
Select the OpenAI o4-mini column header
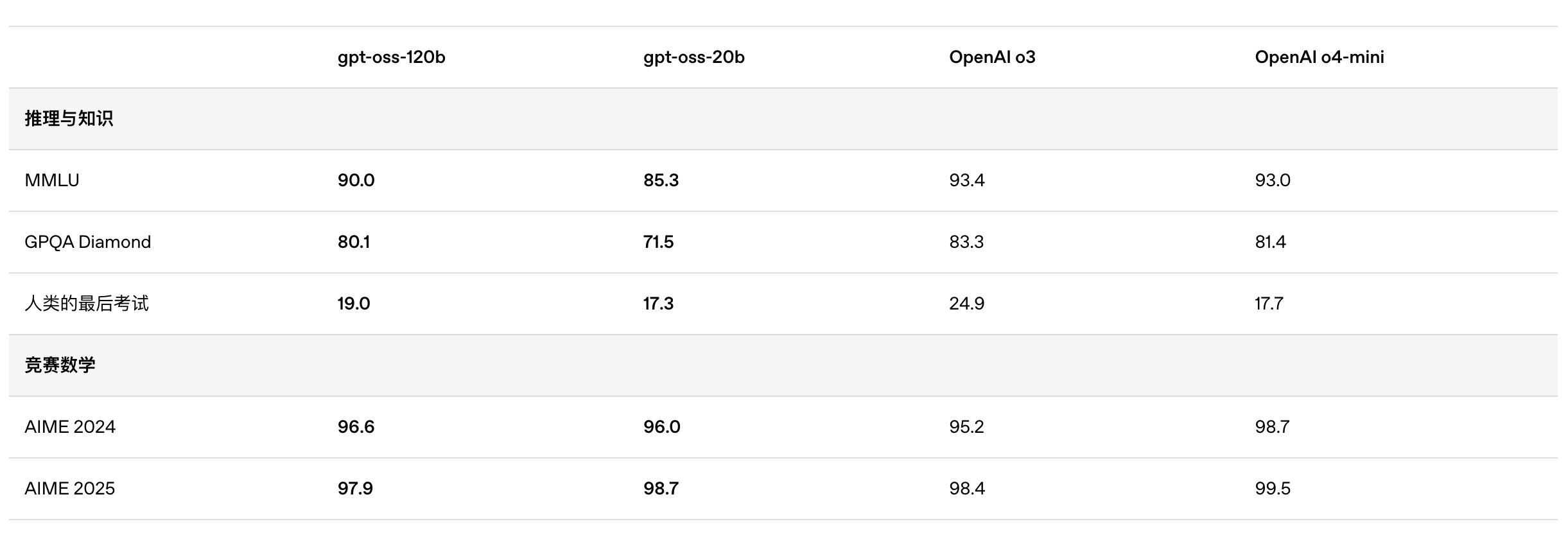(x=1319, y=57)
